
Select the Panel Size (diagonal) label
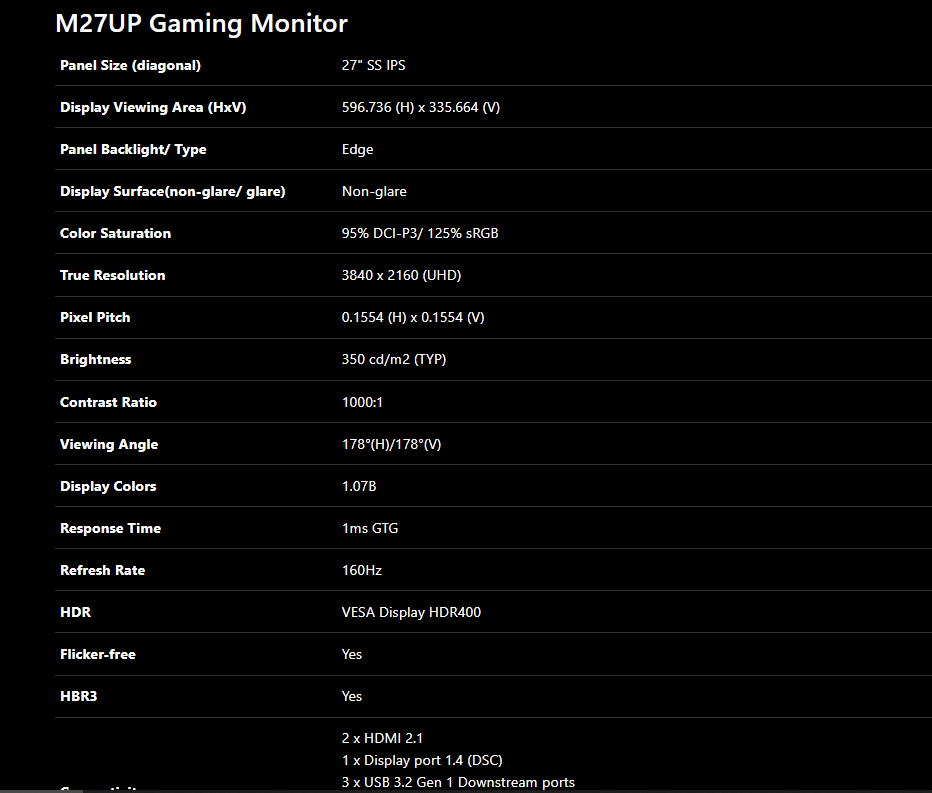(x=130, y=65)
